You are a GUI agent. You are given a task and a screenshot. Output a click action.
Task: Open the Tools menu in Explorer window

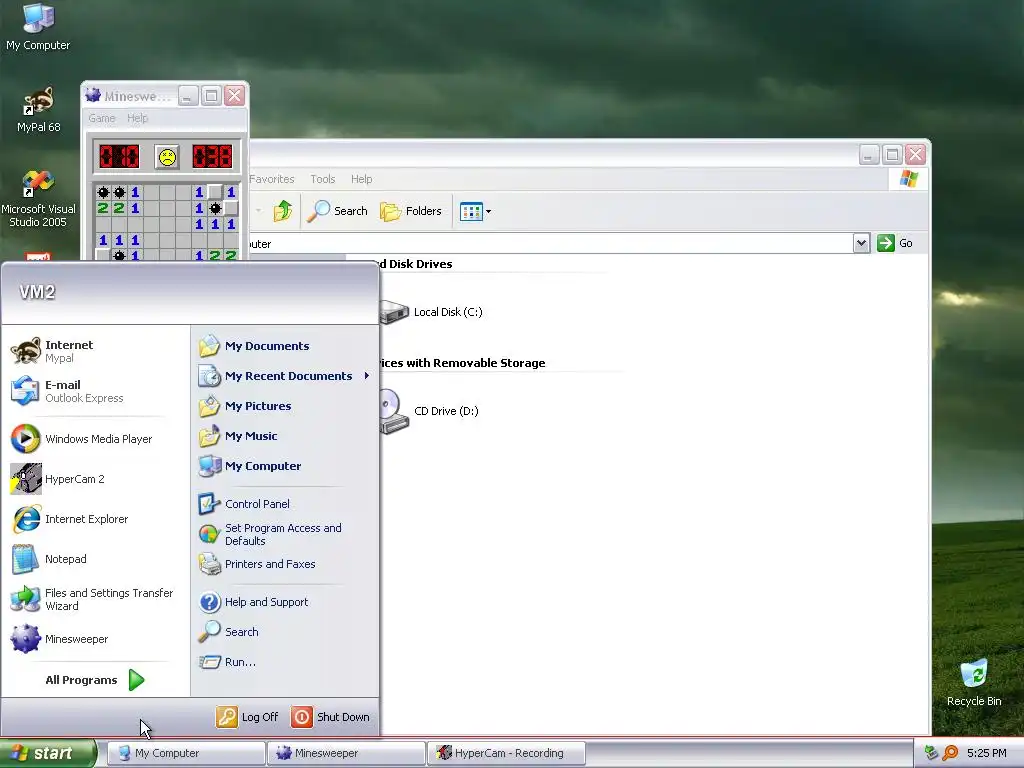[323, 179]
